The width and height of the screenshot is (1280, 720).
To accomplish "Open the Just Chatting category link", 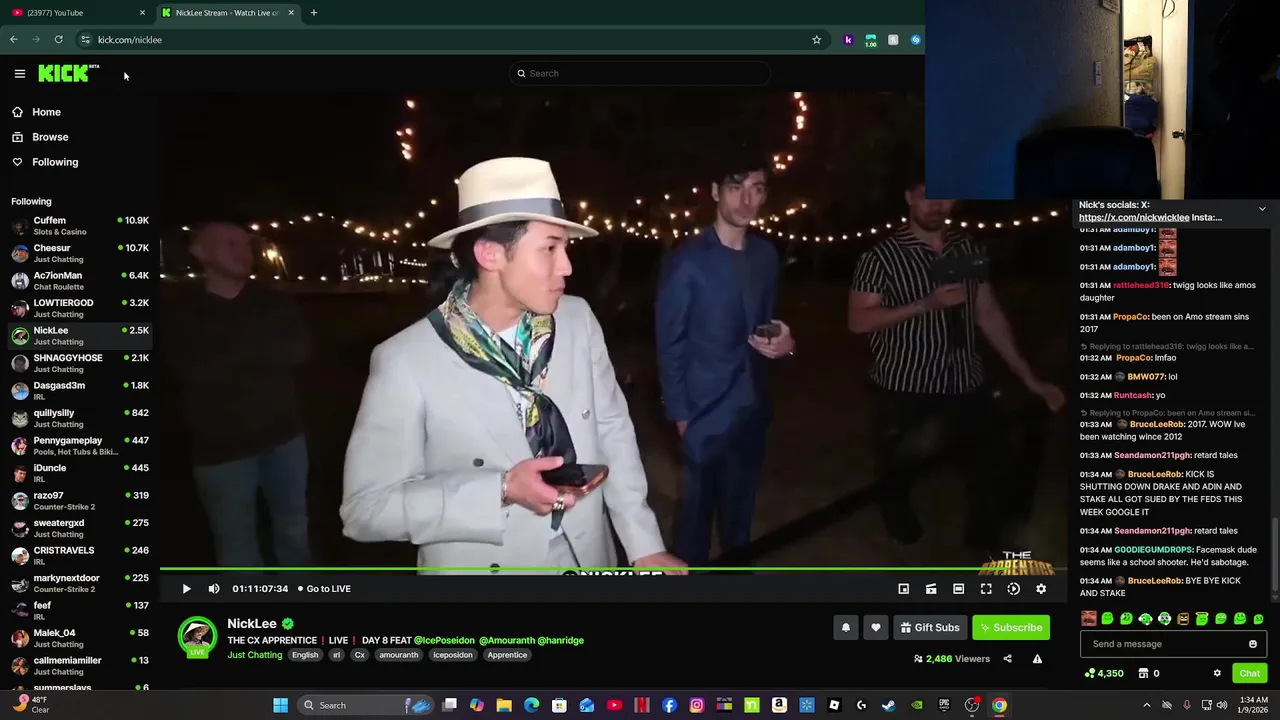I will [254, 655].
